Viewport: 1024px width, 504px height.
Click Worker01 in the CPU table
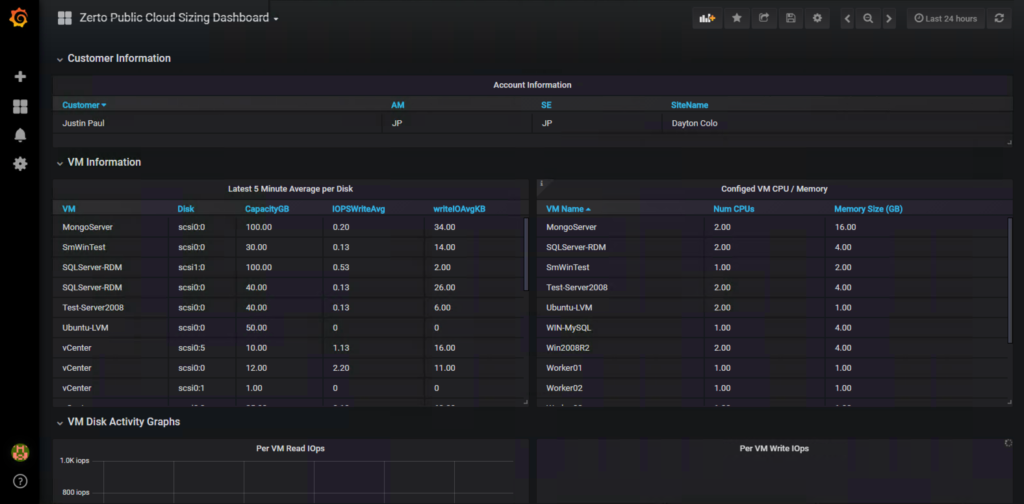[x=564, y=368]
